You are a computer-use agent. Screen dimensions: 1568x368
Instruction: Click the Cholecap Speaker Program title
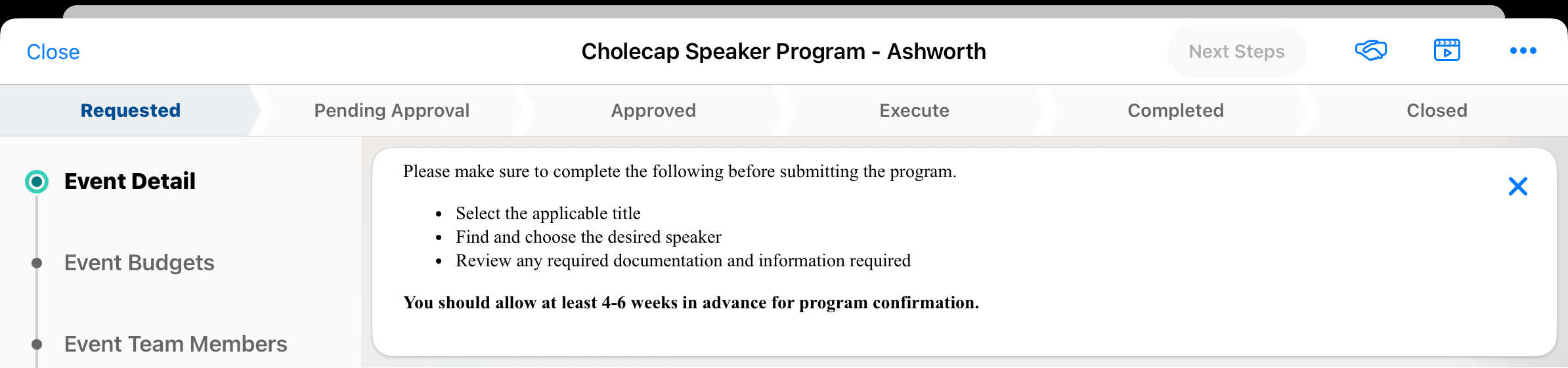[x=783, y=51]
